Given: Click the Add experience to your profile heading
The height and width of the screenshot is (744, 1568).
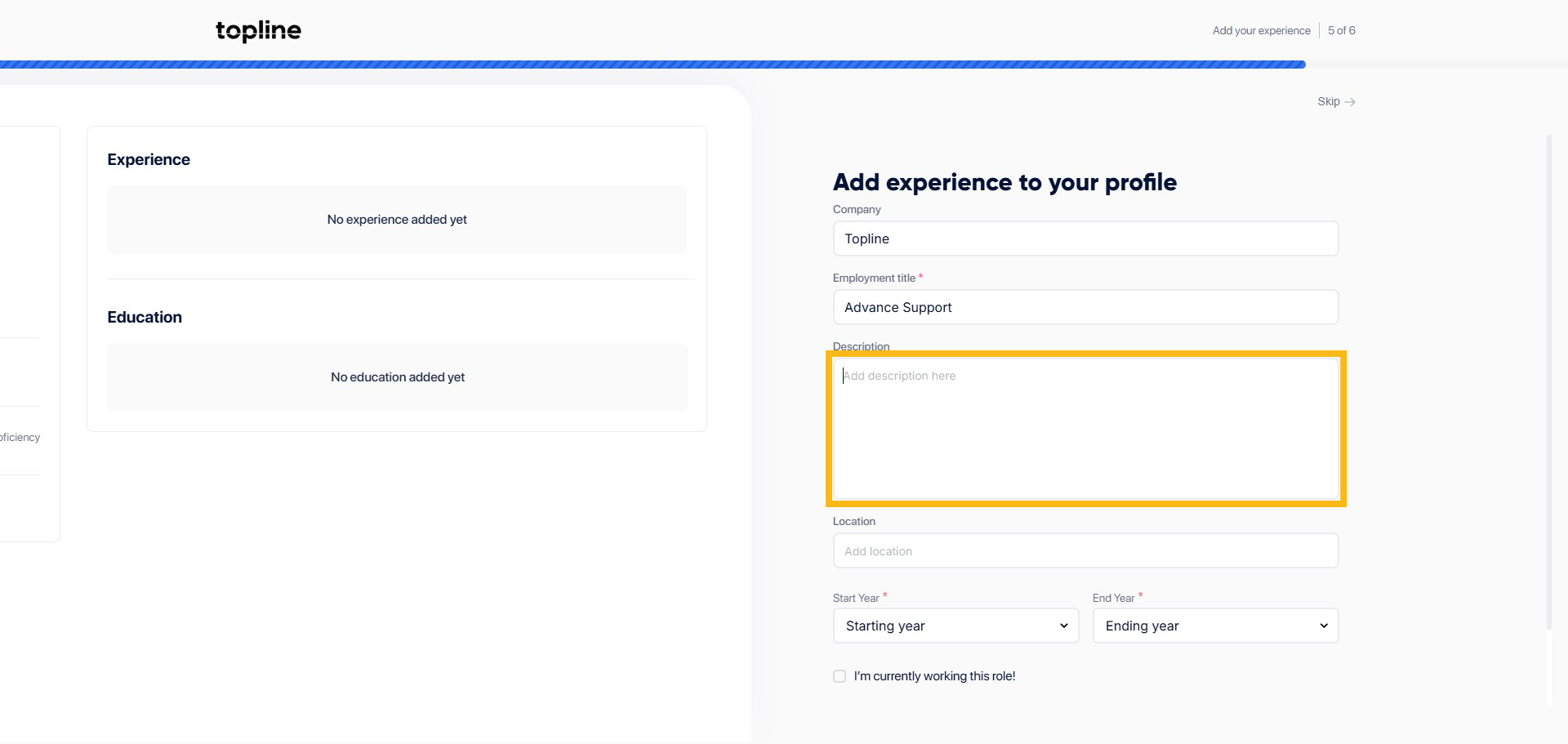Looking at the screenshot, I should click(1004, 182).
